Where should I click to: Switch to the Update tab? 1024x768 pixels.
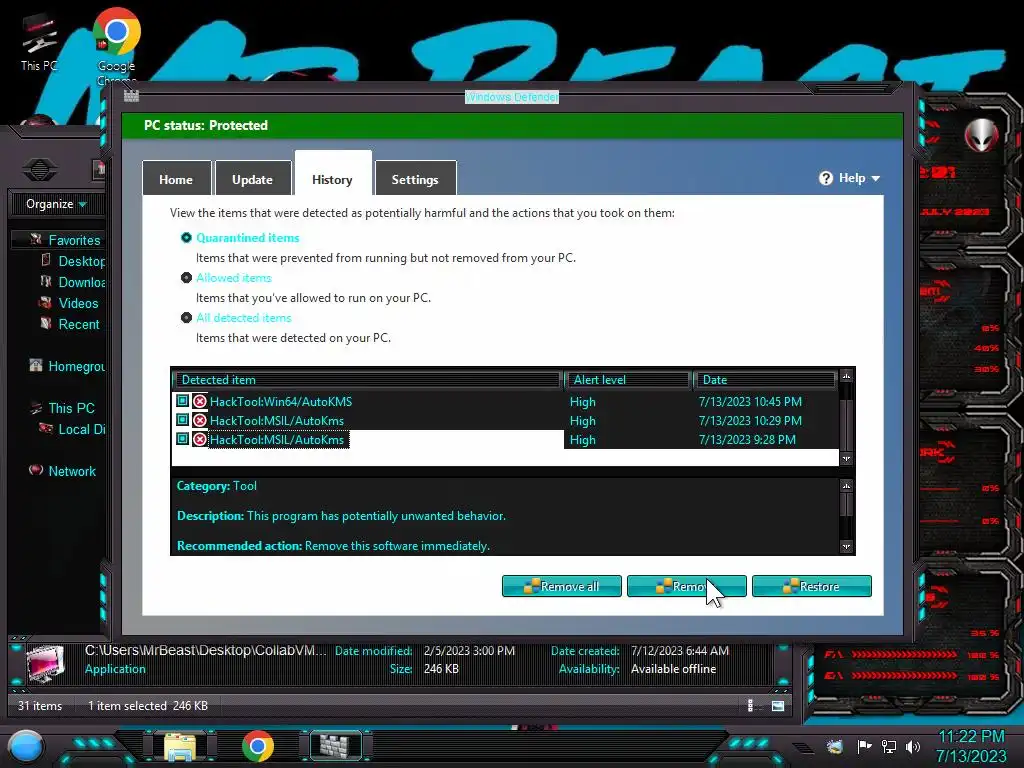pyautogui.click(x=253, y=179)
